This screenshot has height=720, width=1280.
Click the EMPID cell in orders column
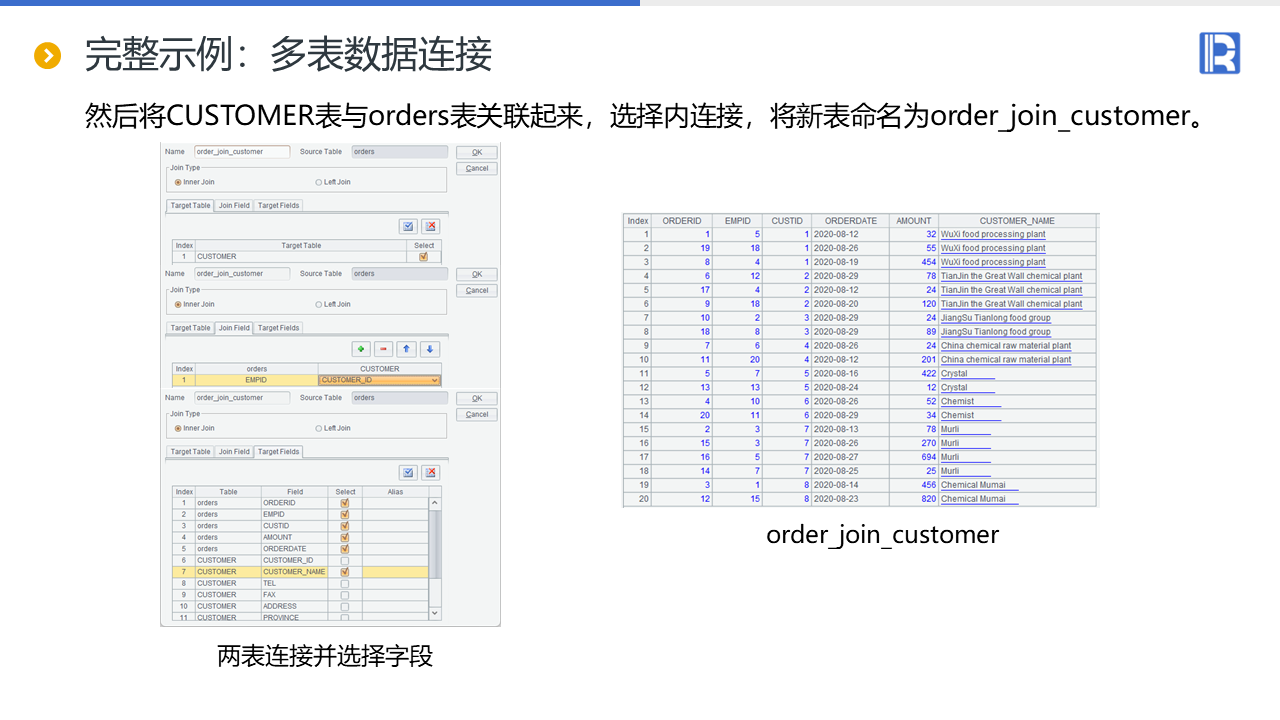click(x=256, y=381)
